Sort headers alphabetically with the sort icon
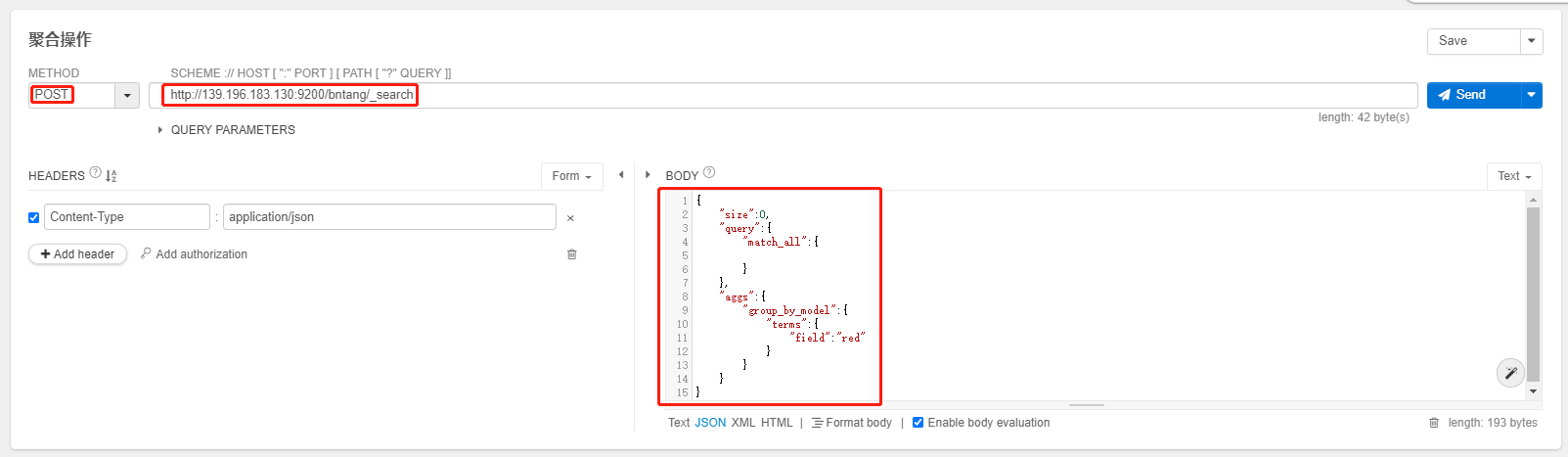The image size is (1568, 457). pos(111,176)
